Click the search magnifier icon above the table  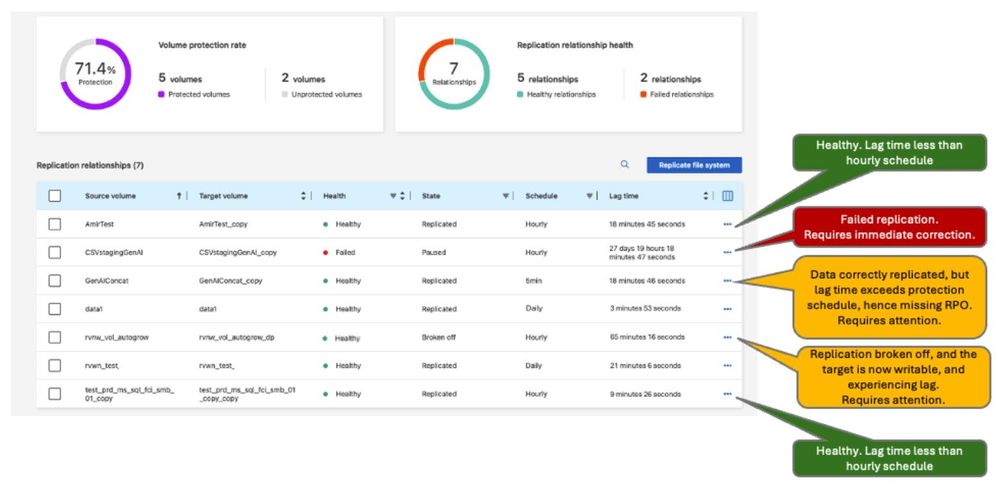pyautogui.click(x=625, y=165)
